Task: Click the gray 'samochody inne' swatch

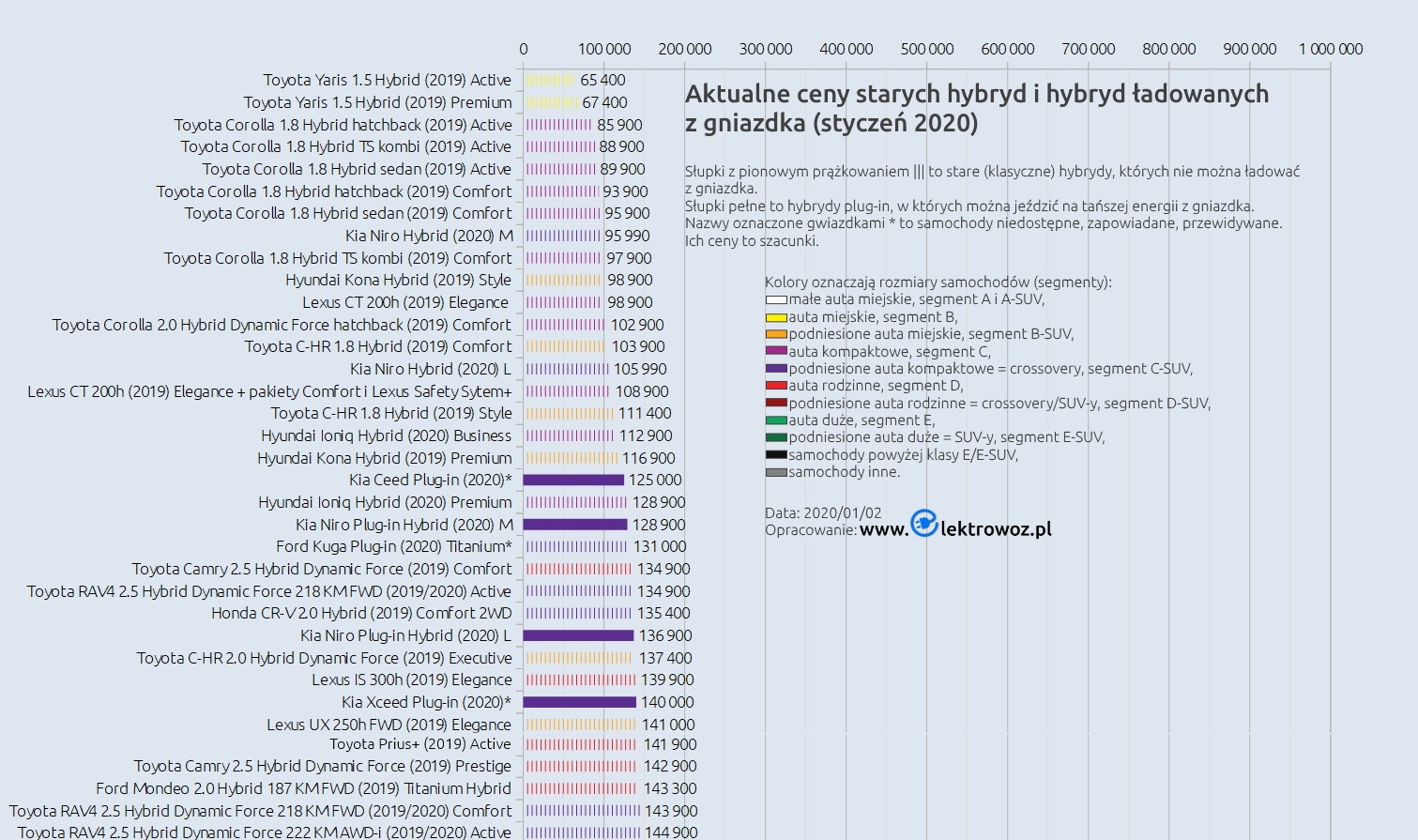Action: 776,472
